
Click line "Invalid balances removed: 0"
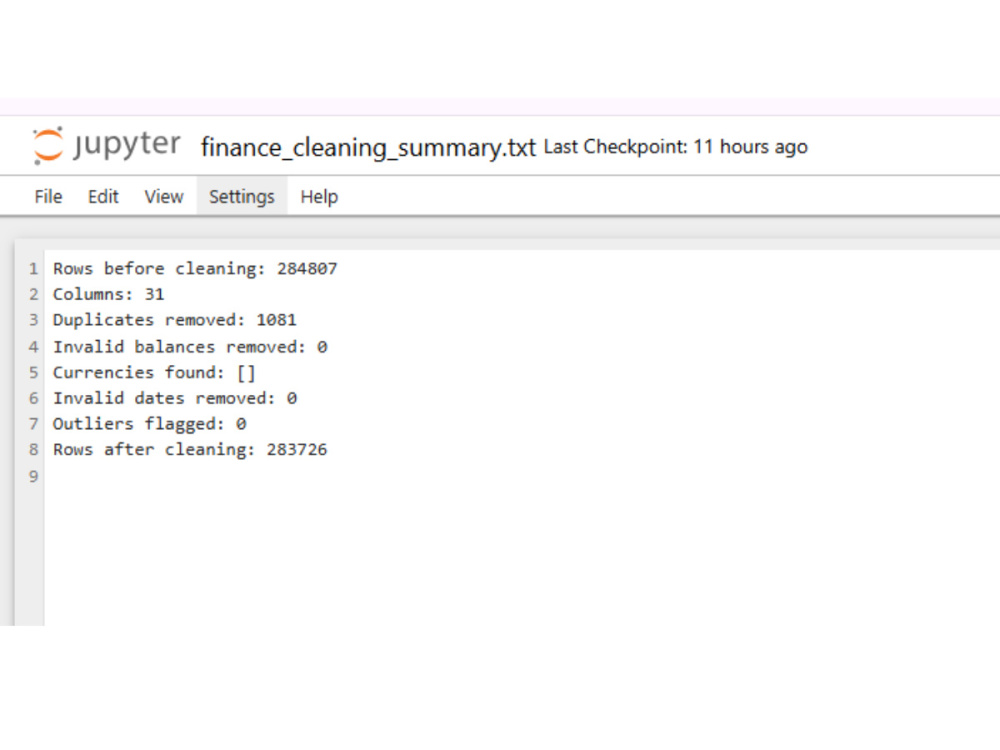point(190,347)
